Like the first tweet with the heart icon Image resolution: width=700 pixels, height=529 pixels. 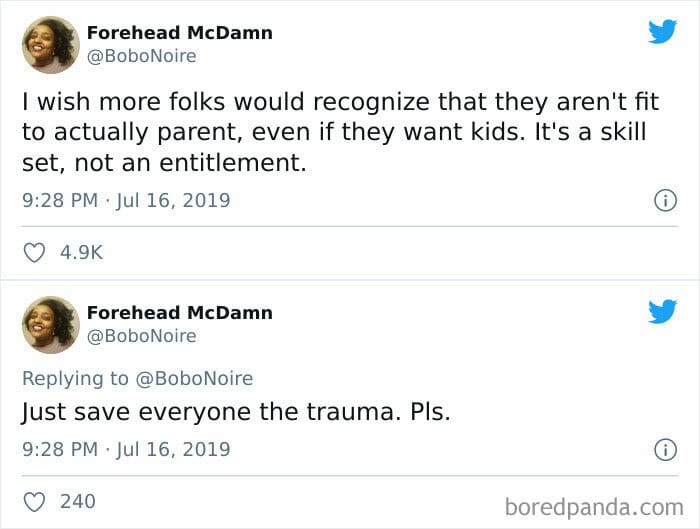pyautogui.click(x=34, y=253)
